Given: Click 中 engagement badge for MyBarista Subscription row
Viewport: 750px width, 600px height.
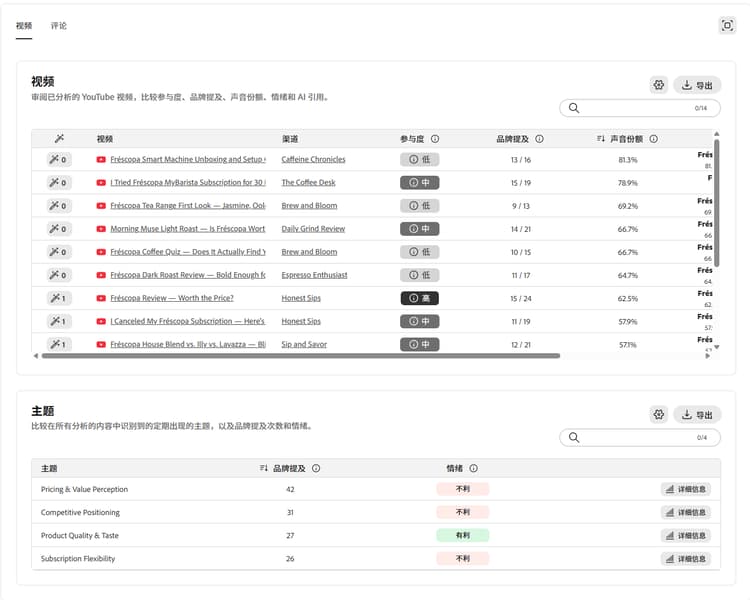Looking at the screenshot, I should pyautogui.click(x=419, y=182).
